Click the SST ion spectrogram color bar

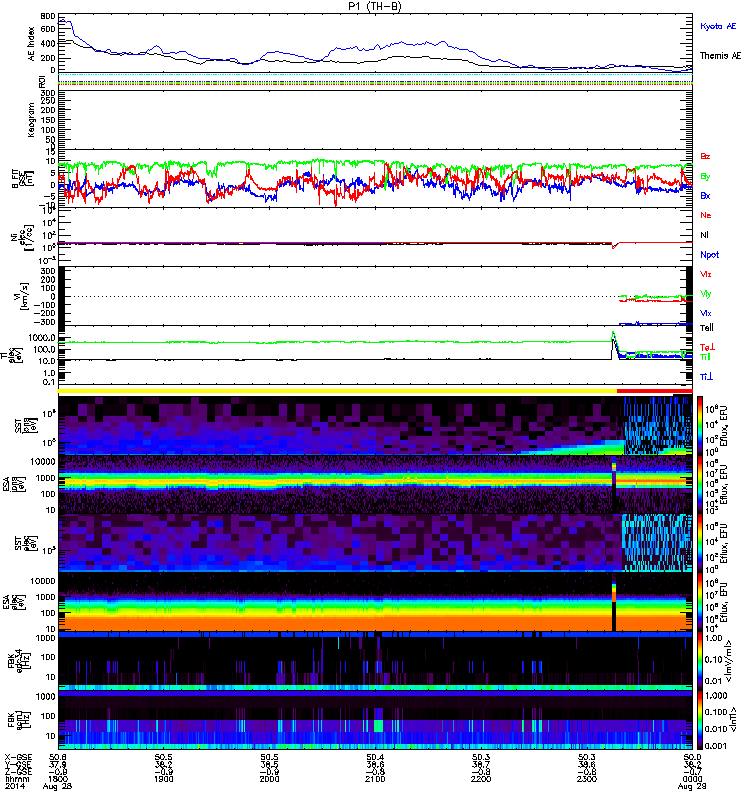click(x=700, y=424)
